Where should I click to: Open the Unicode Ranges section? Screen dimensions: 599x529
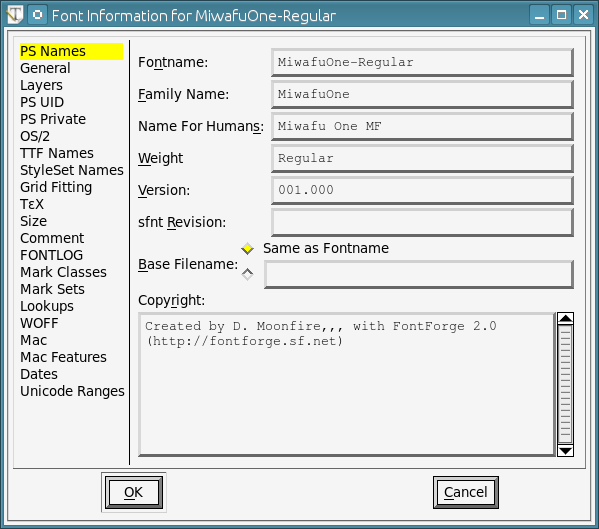pos(71,391)
